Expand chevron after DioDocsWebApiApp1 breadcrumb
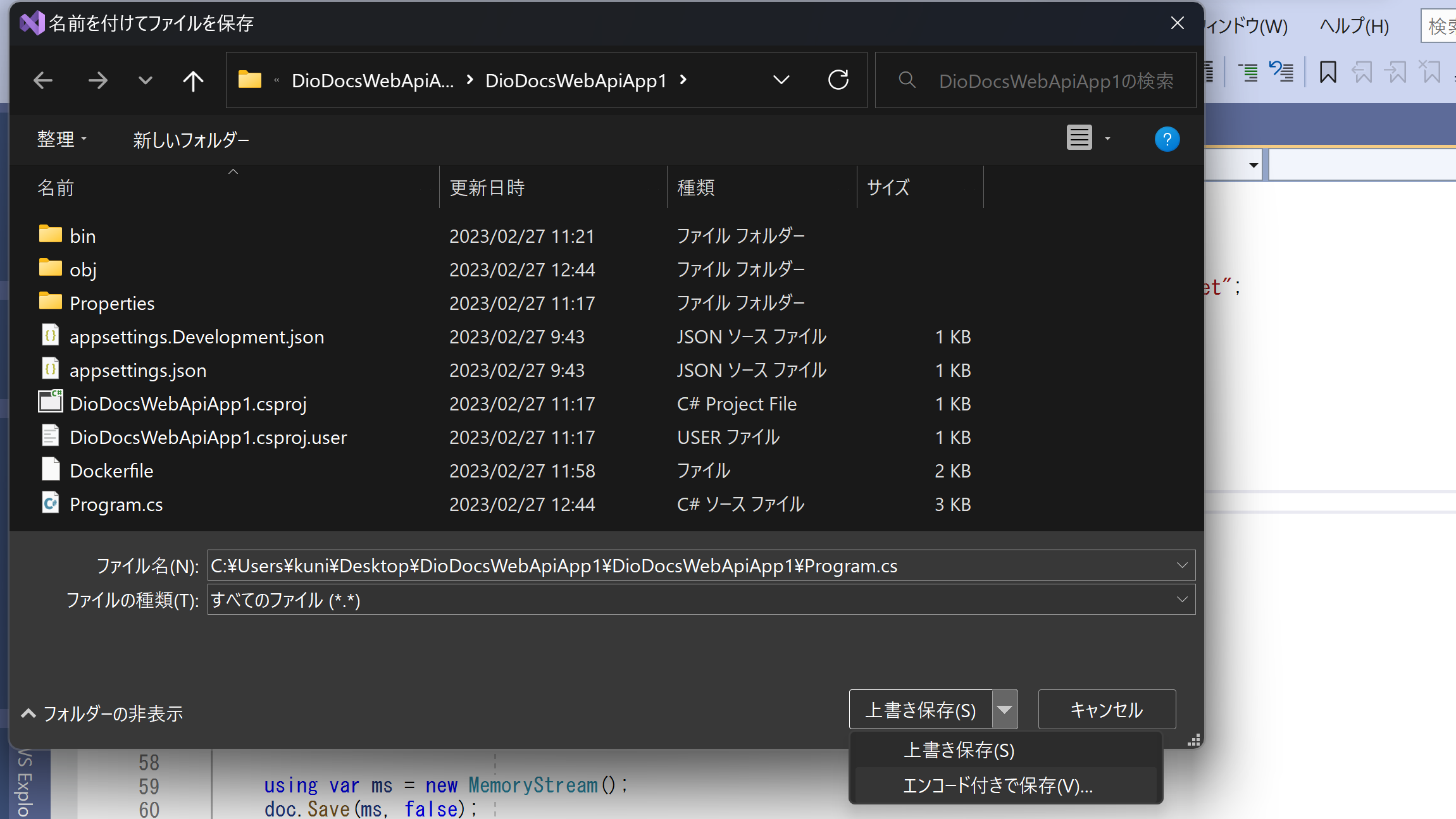The image size is (1456, 819). pyautogui.click(x=683, y=80)
